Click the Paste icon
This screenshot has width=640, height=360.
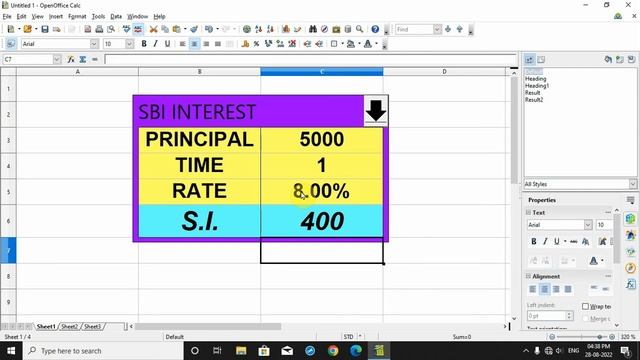click(177, 29)
